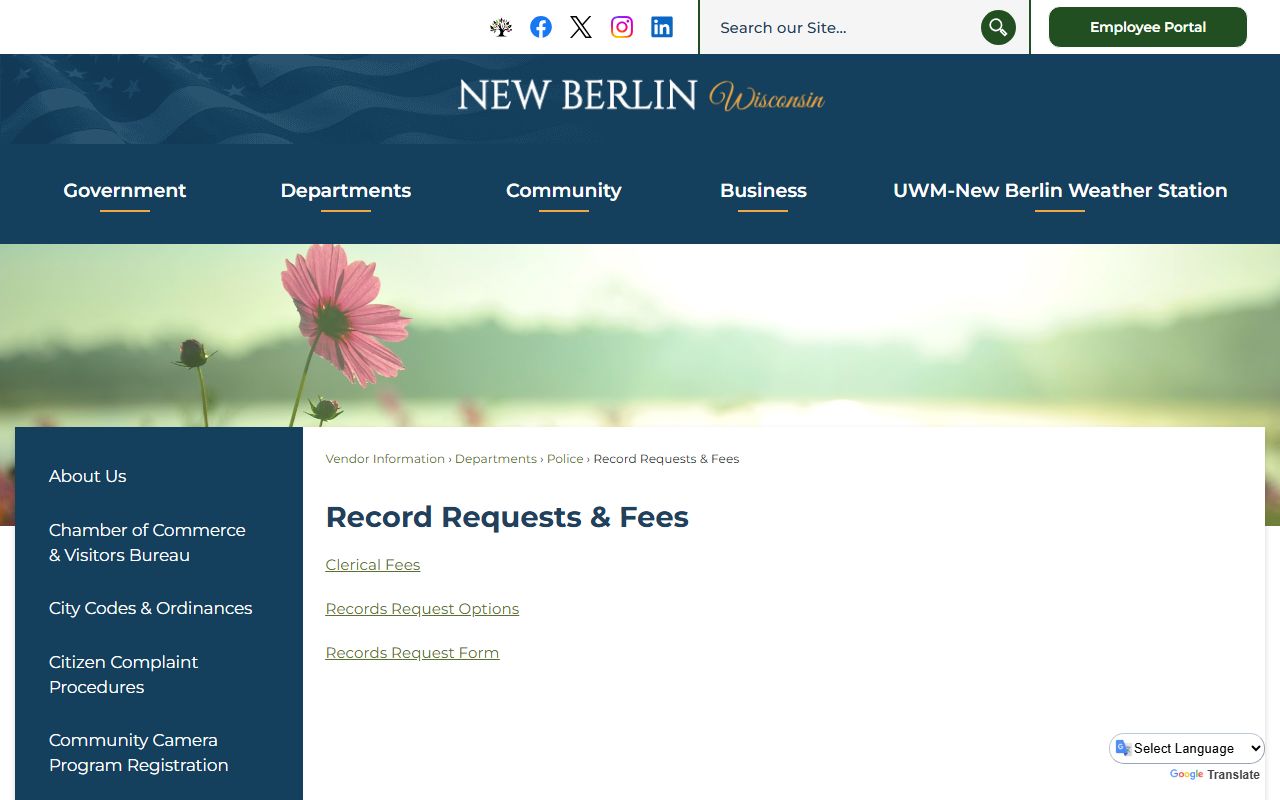1280x800 pixels.
Task: Go to New Berlin Wisconsin home logo
Action: click(x=641, y=96)
